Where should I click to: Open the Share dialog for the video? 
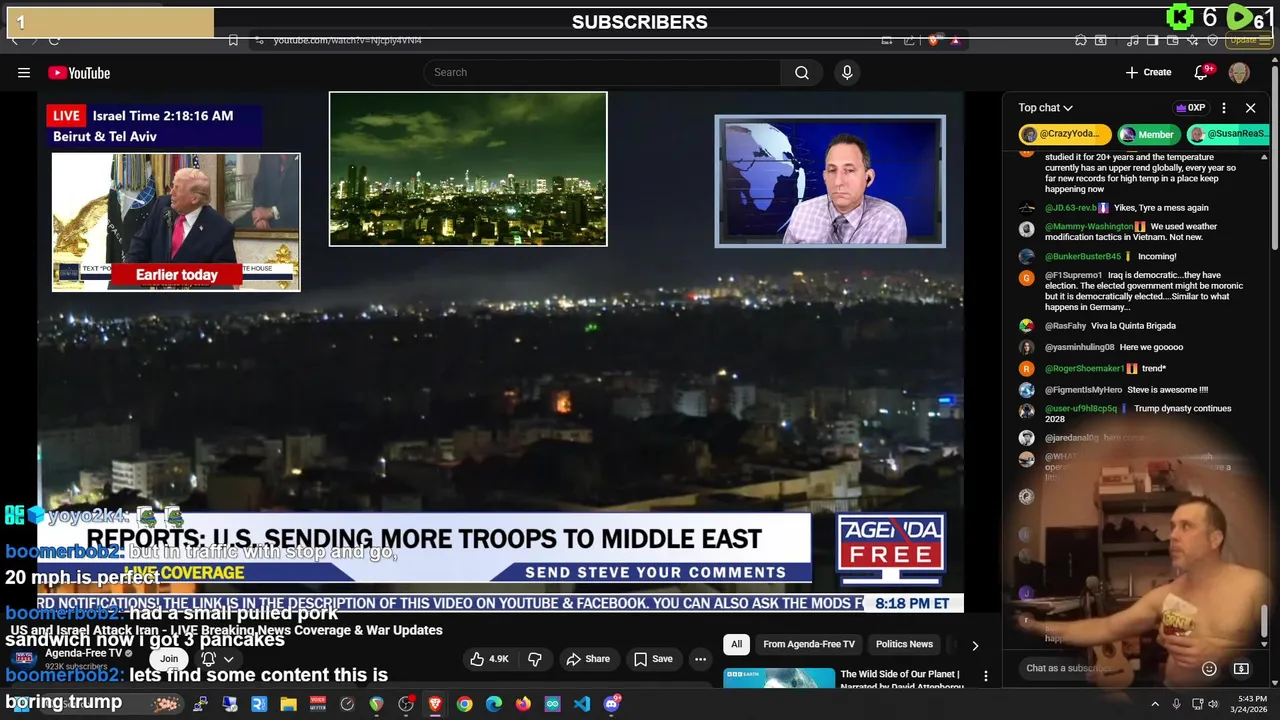tap(587, 659)
